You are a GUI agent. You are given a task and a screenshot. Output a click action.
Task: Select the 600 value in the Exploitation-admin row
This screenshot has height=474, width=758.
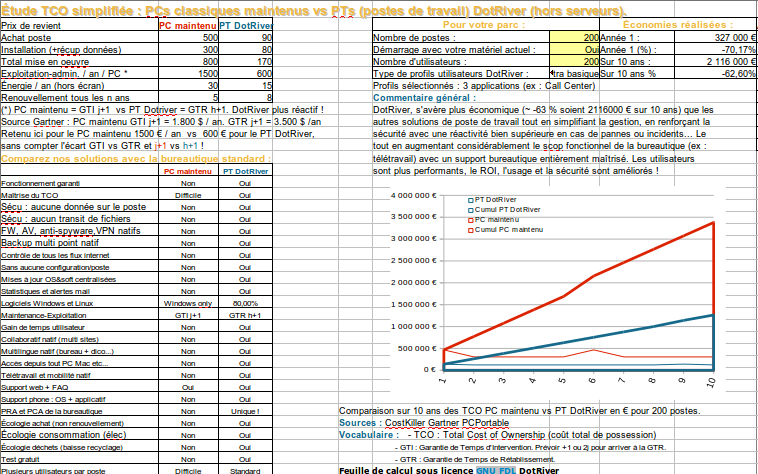click(x=246, y=73)
